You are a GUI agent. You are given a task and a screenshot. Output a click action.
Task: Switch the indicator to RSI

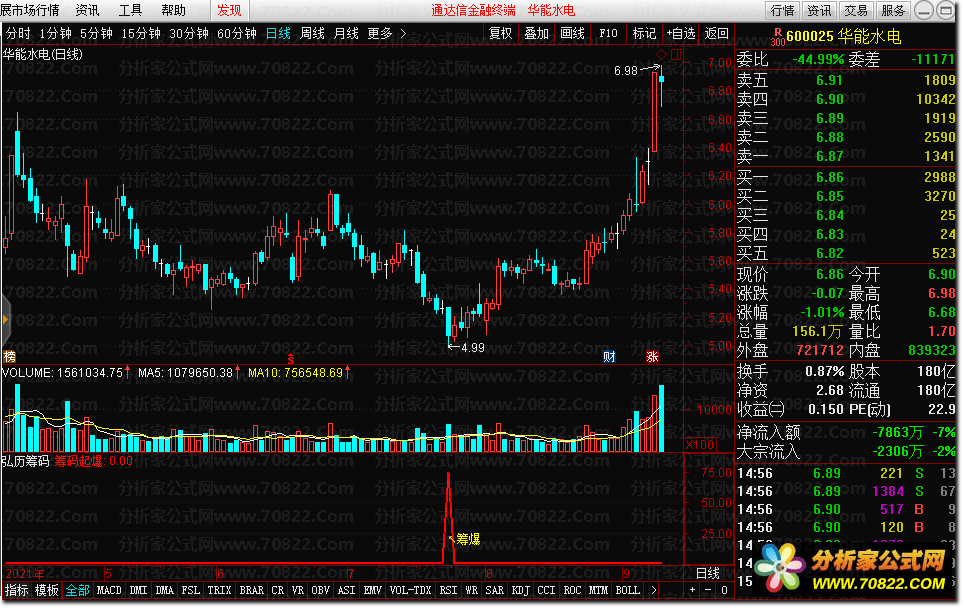coord(448,590)
